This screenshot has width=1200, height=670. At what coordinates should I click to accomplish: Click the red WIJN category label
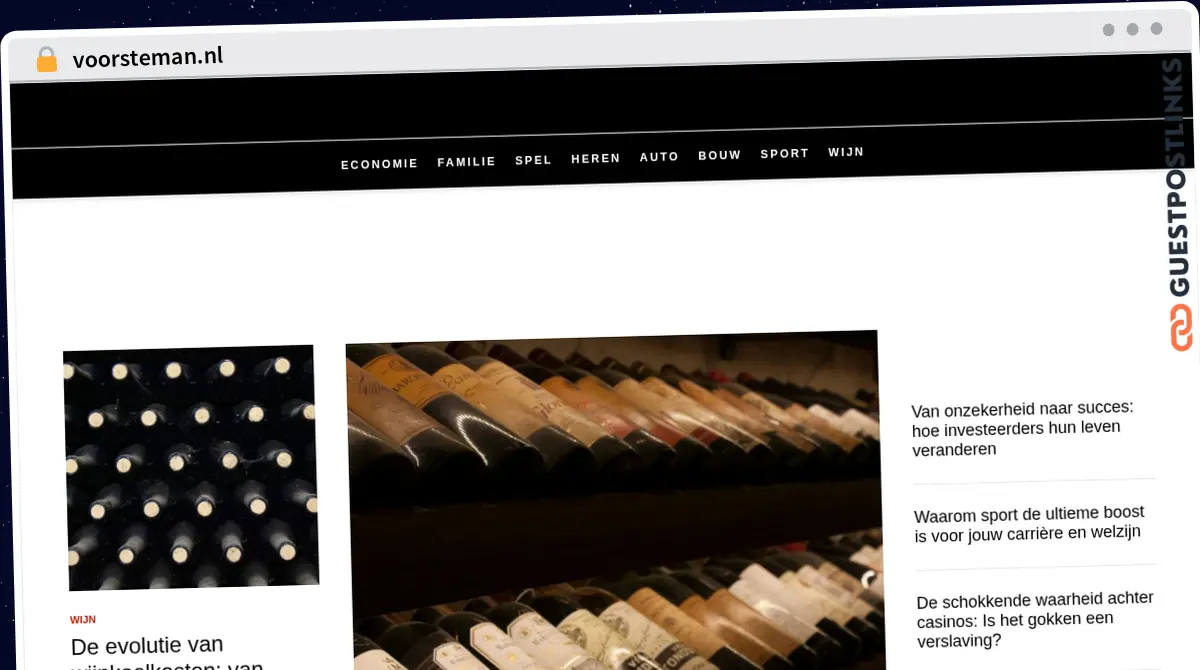click(83, 620)
